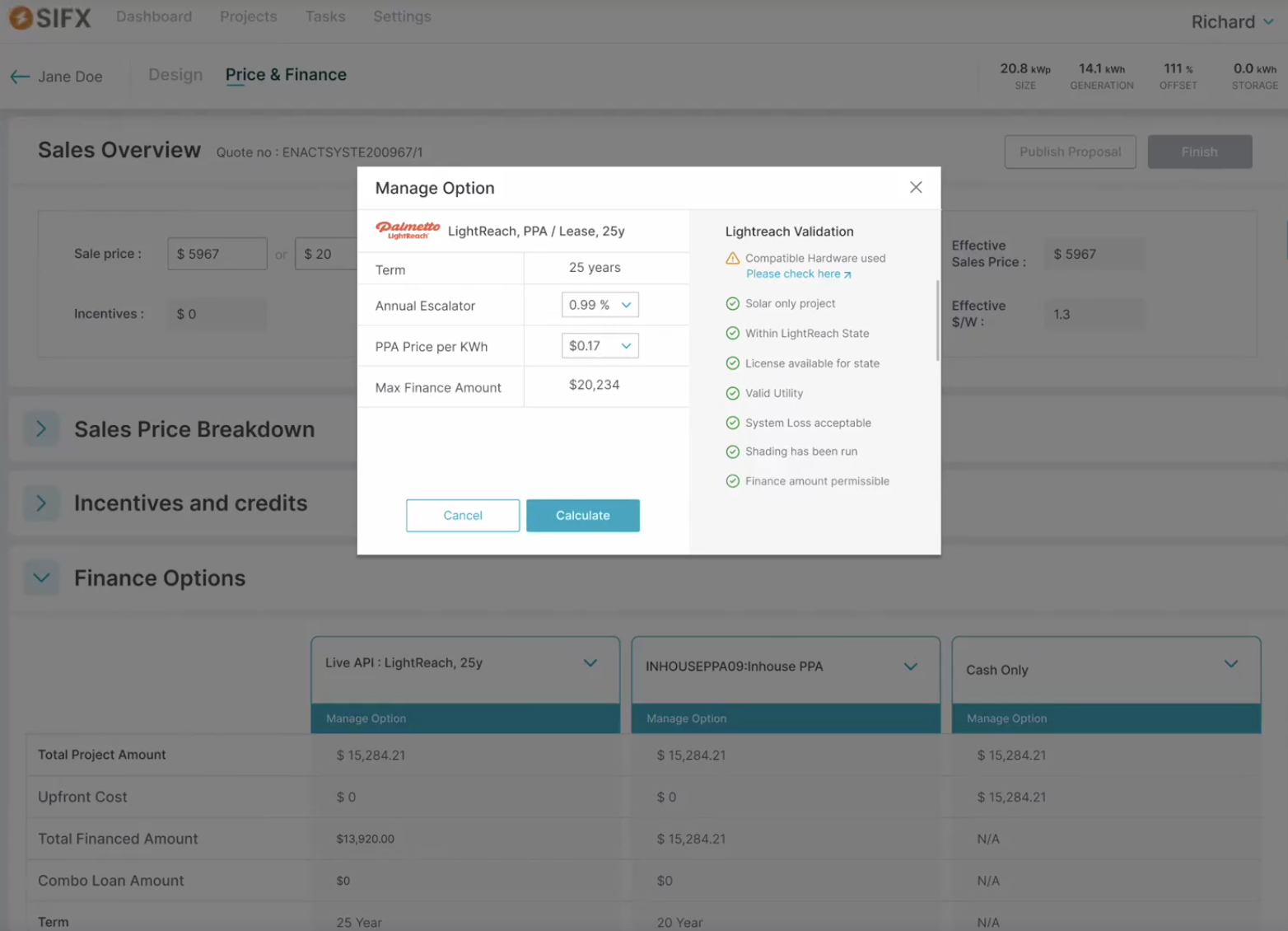Click the Within LightReach State check icon
This screenshot has width=1288, height=931.
pyautogui.click(x=732, y=333)
